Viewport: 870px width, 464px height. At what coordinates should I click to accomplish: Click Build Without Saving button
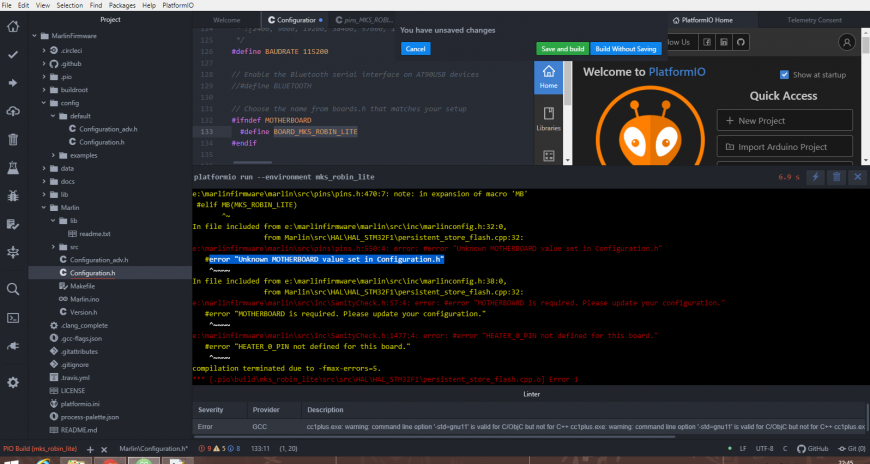tap(626, 49)
